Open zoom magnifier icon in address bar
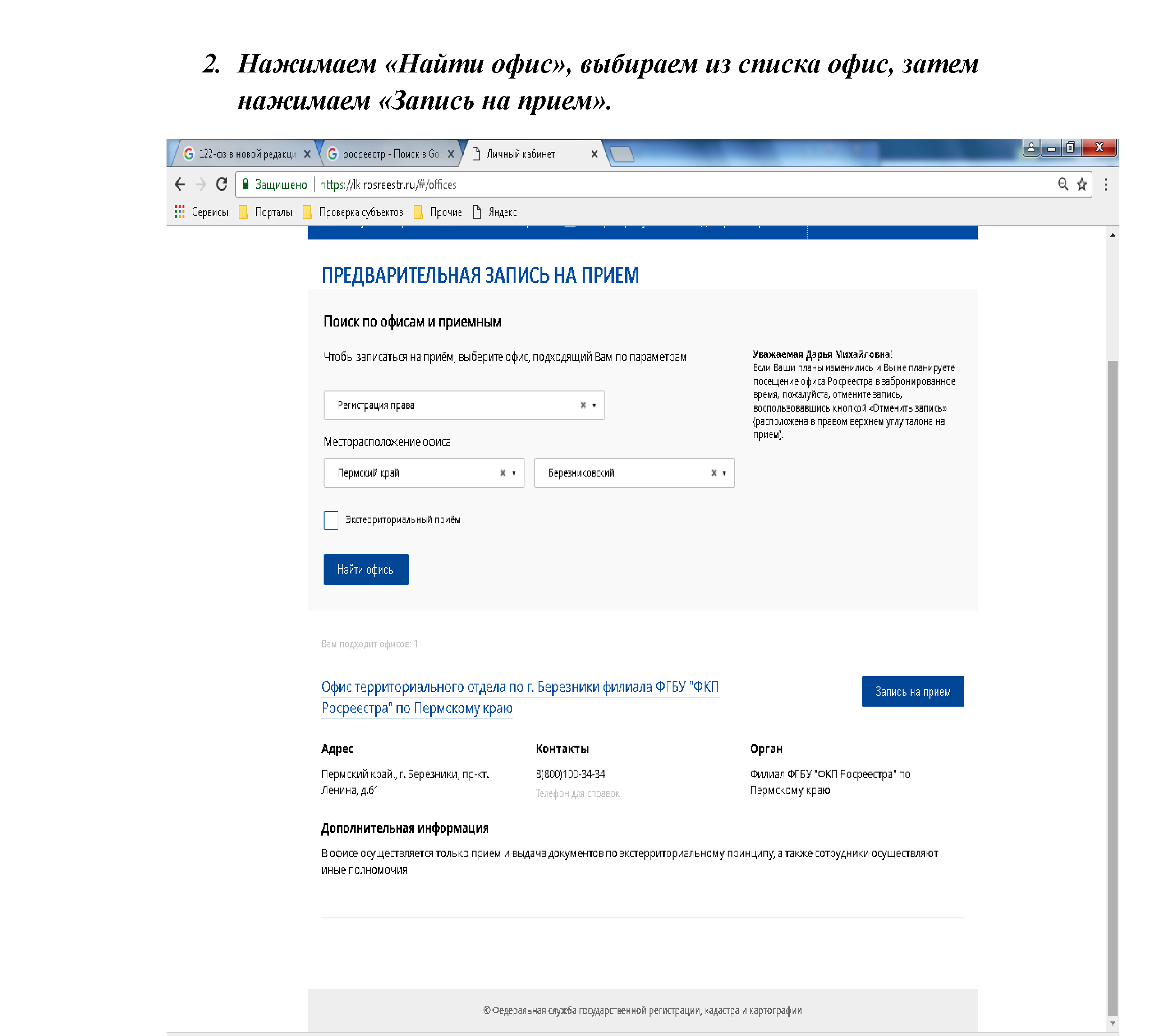Screen dimensions: 1167x1036 [x=1063, y=184]
